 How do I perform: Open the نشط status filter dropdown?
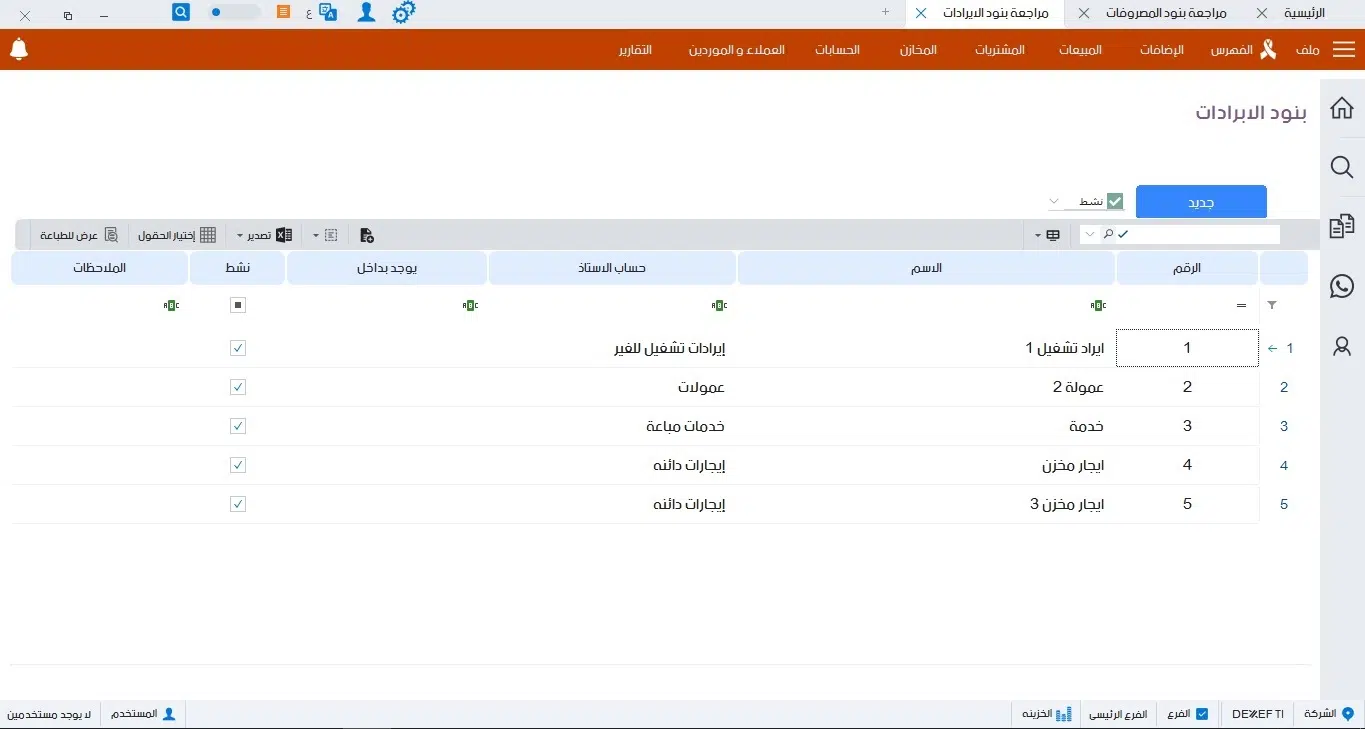(1053, 201)
